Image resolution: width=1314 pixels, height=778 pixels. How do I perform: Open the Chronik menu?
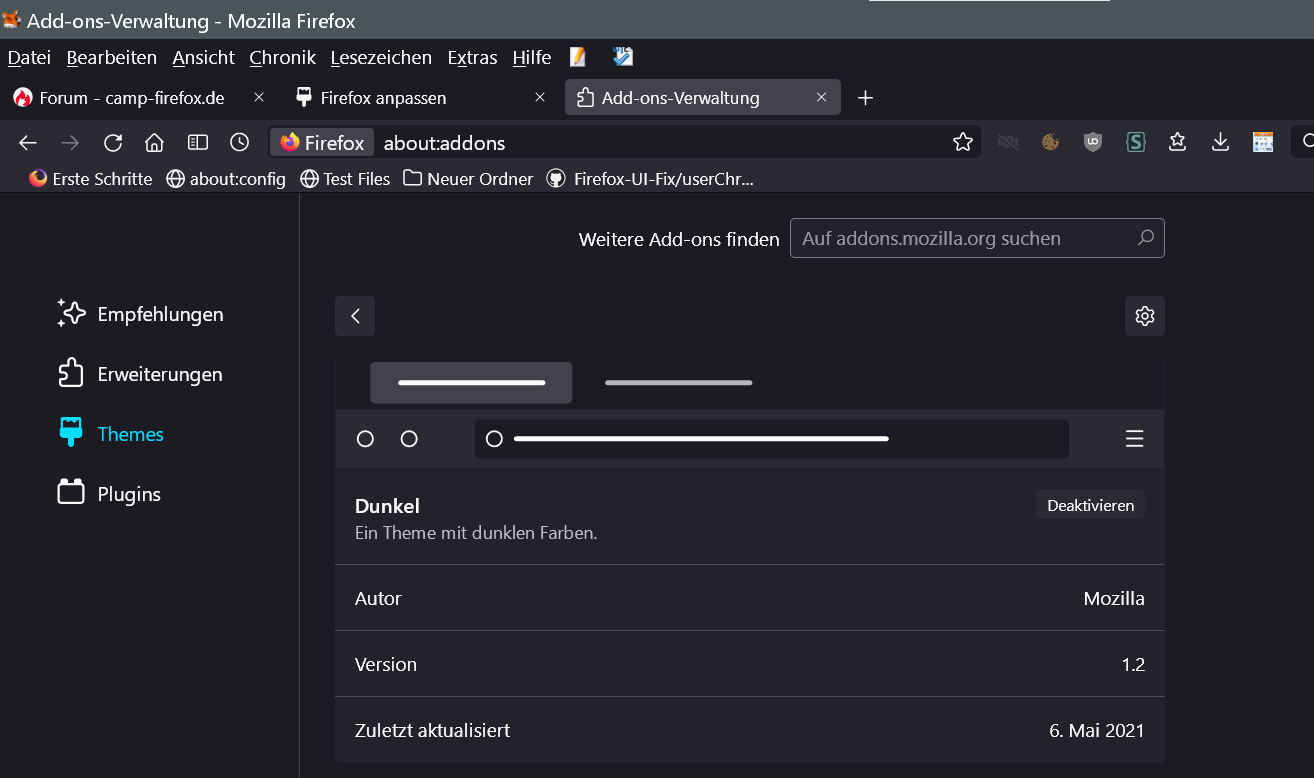click(282, 58)
